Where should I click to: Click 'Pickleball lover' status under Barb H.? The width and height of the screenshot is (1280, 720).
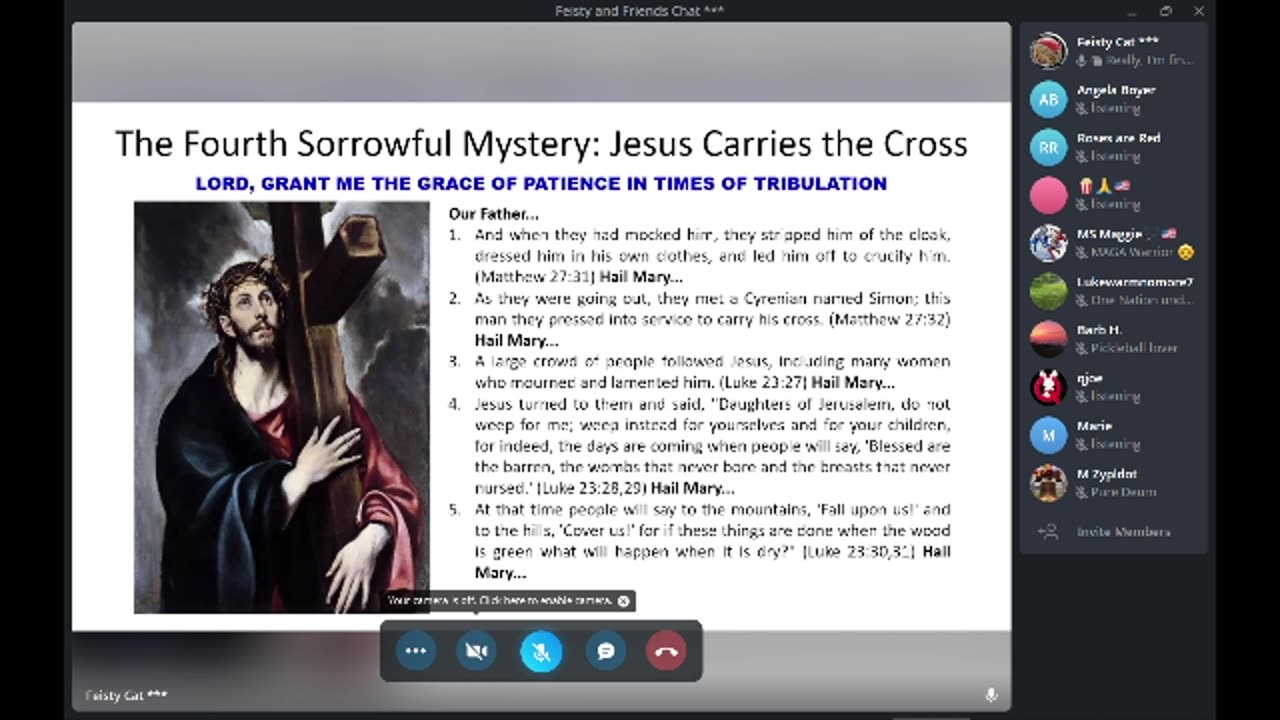tap(1133, 348)
